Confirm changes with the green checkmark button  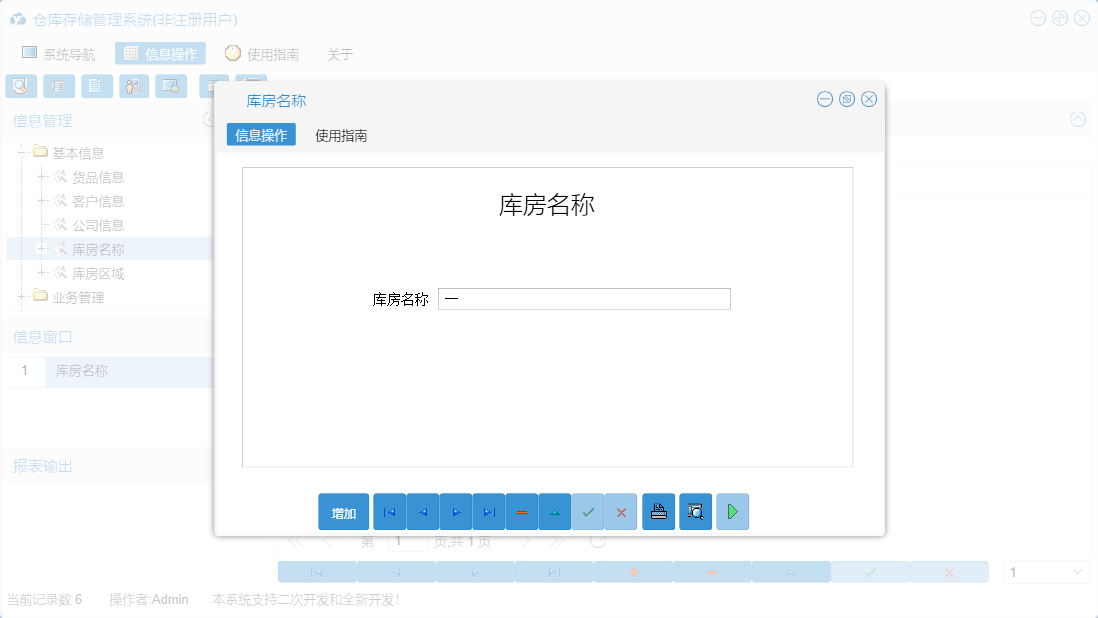[588, 511]
